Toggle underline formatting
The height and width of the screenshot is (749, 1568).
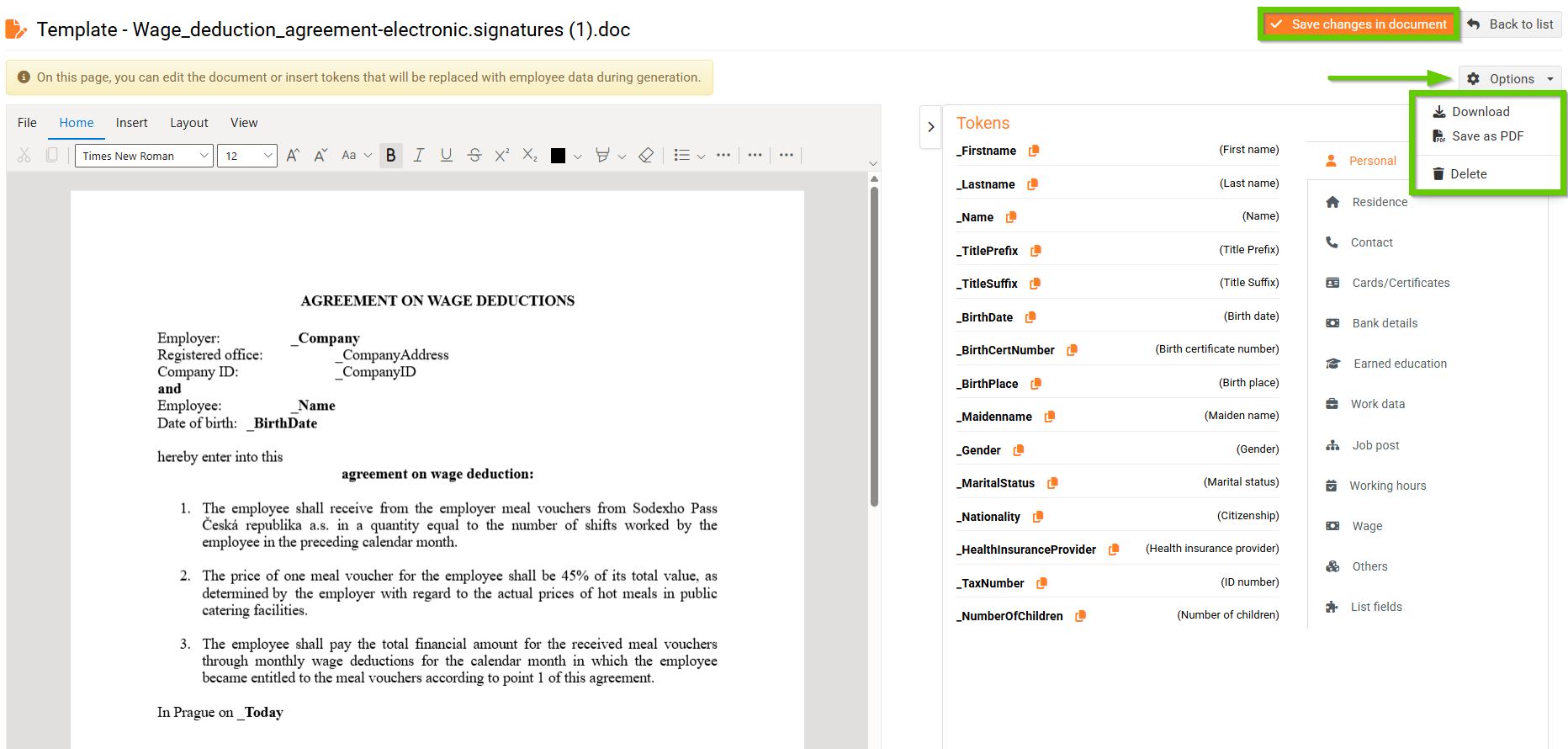446,156
